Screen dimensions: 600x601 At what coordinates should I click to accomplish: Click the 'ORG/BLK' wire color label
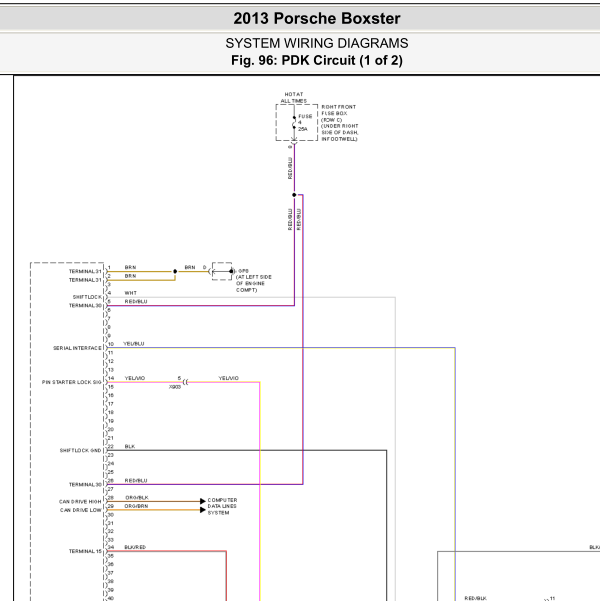[x=137, y=498]
